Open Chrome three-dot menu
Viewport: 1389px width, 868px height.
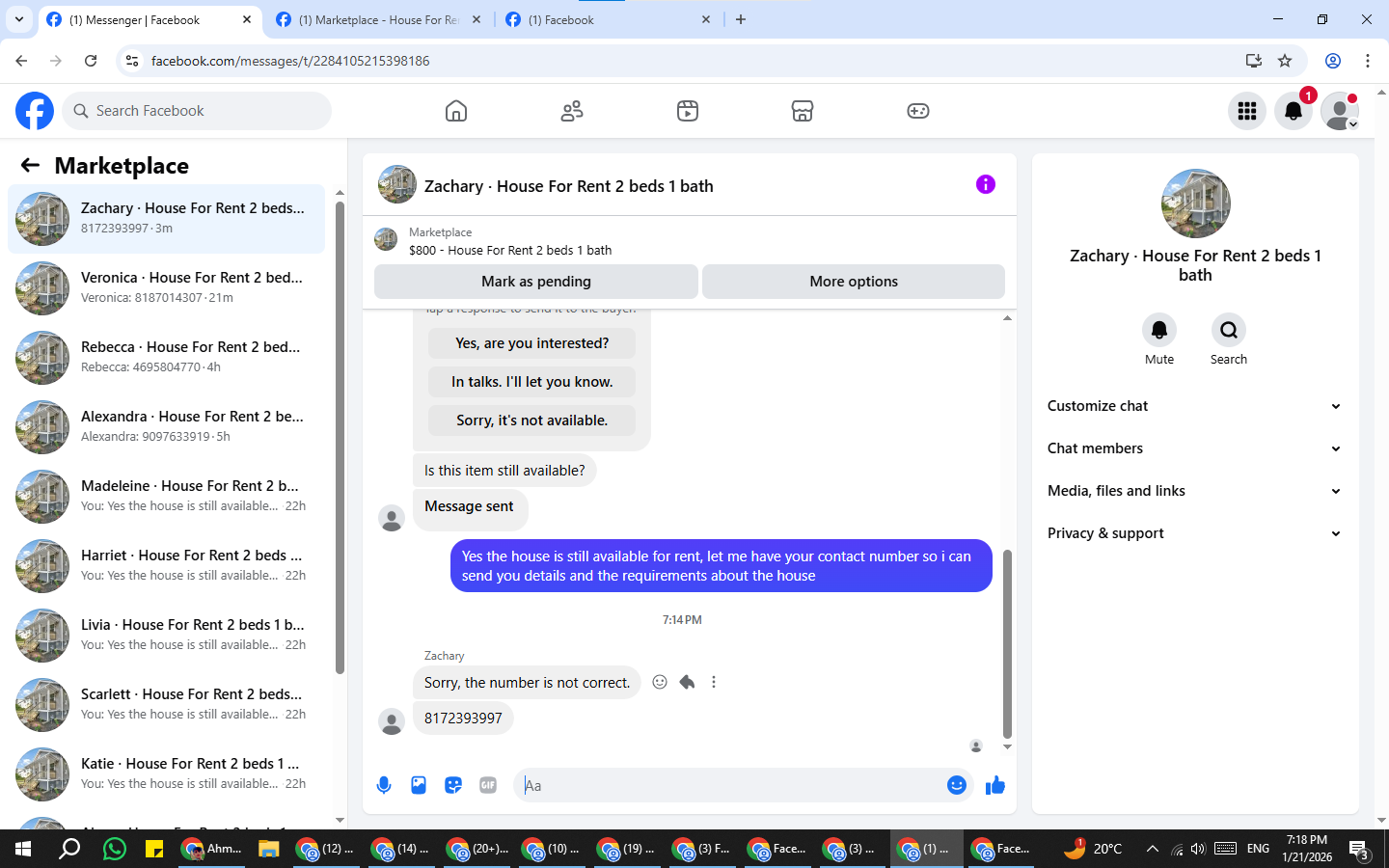1368,61
